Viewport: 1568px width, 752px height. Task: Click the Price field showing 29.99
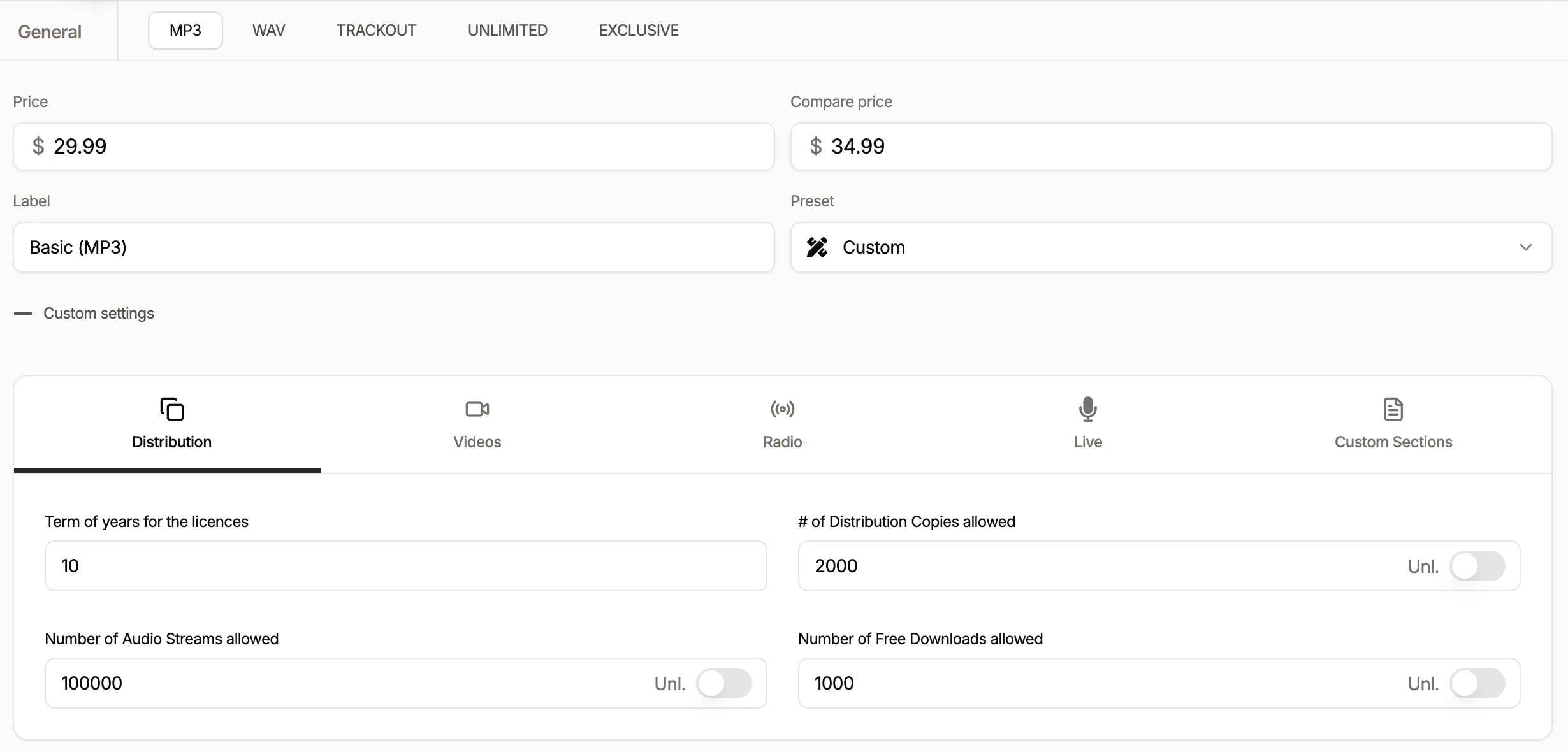(394, 147)
